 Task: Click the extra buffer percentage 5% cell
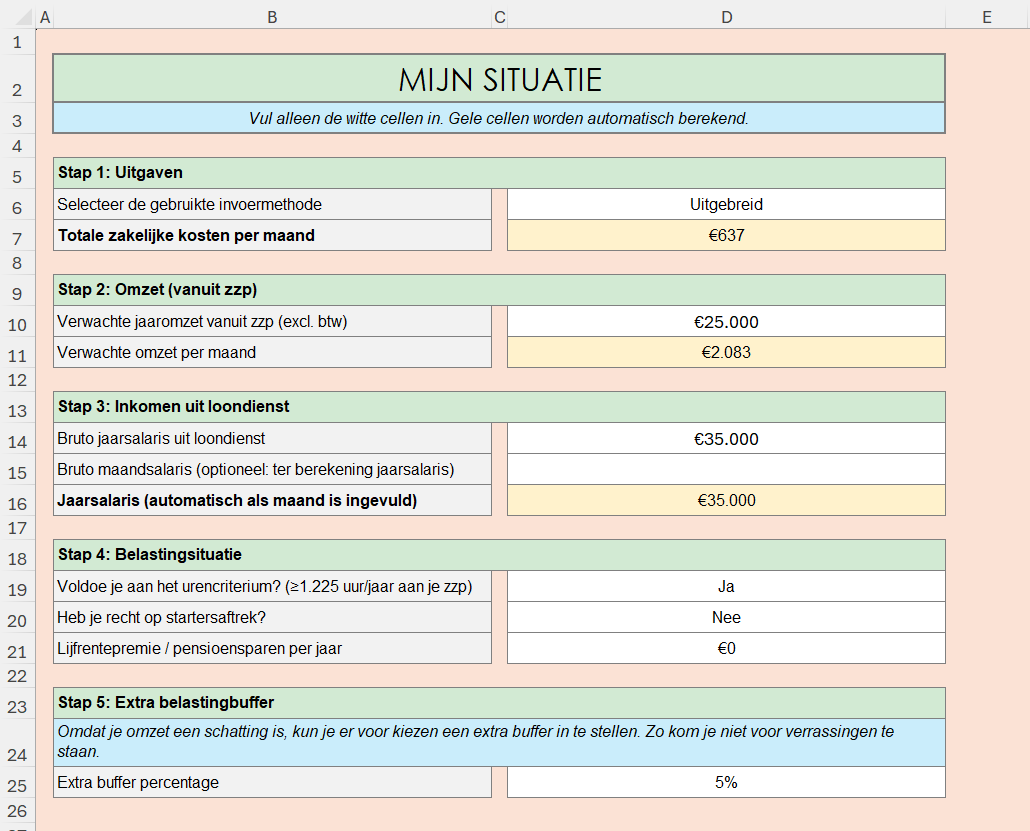726,782
